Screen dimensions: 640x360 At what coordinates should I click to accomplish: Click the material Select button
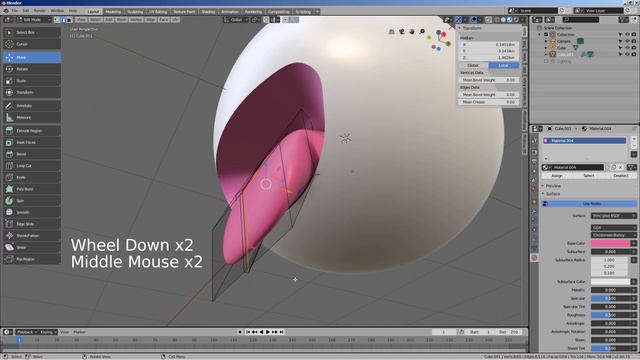589,176
